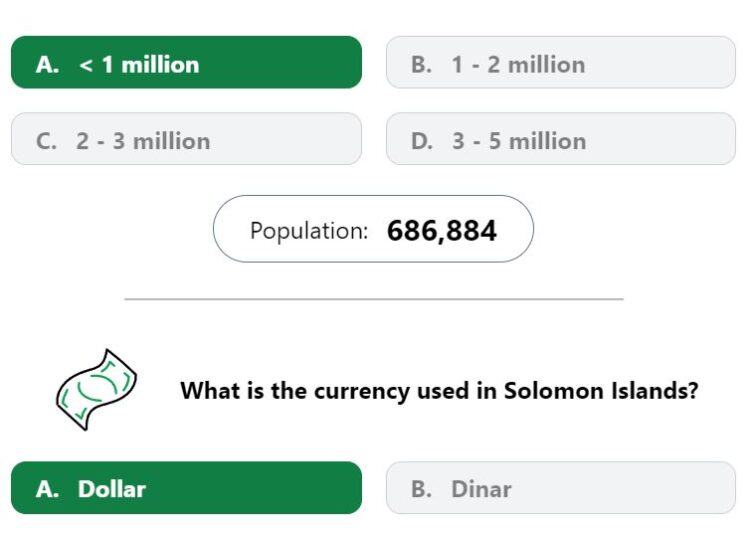Click the letter 'B.' beside Dinar
This screenshot has width=750, height=536.
[421, 489]
